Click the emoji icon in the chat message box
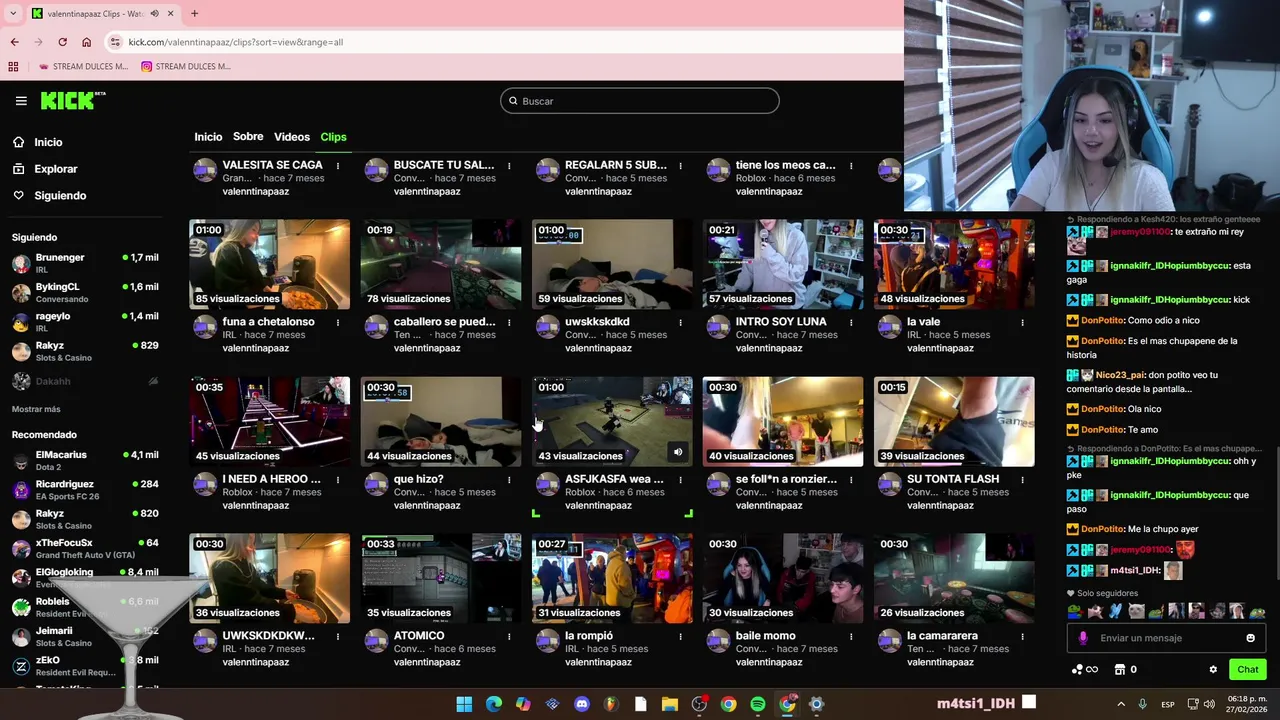Viewport: 1280px width, 720px height. 1250,638
